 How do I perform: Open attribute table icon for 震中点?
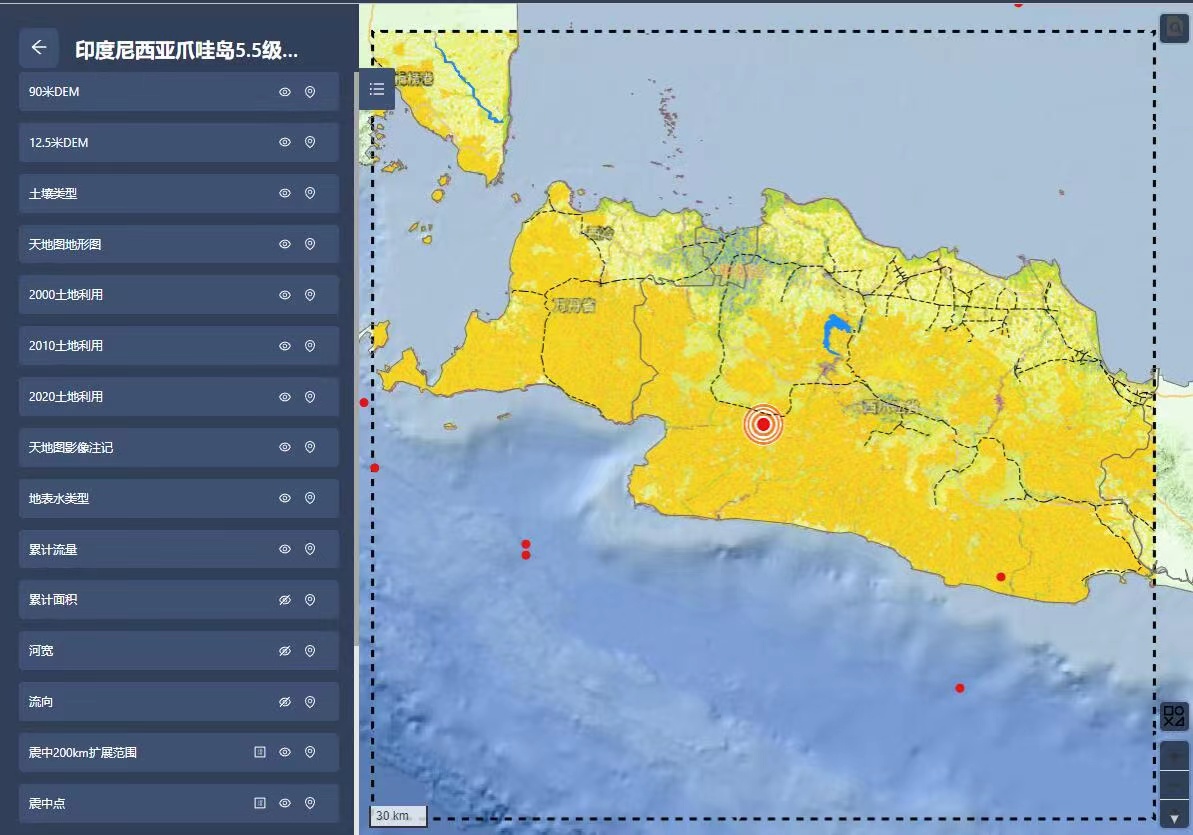[260, 803]
